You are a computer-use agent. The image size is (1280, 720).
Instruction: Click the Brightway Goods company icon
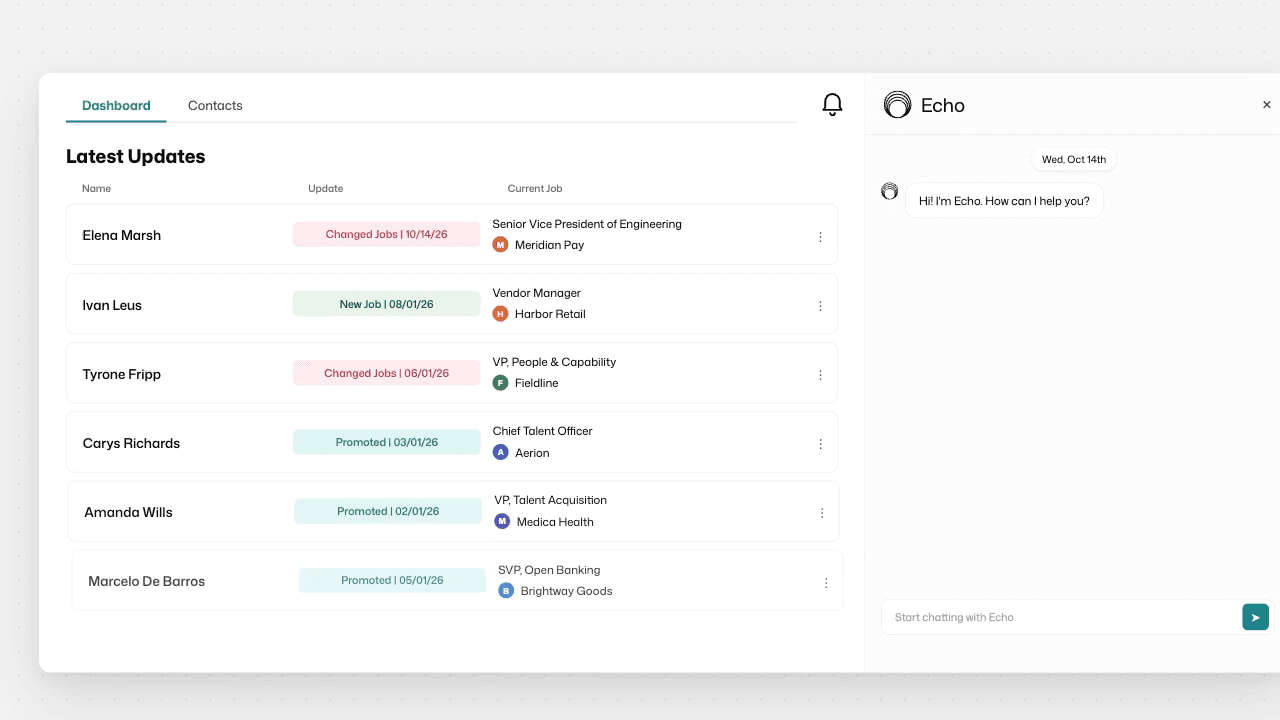click(506, 591)
